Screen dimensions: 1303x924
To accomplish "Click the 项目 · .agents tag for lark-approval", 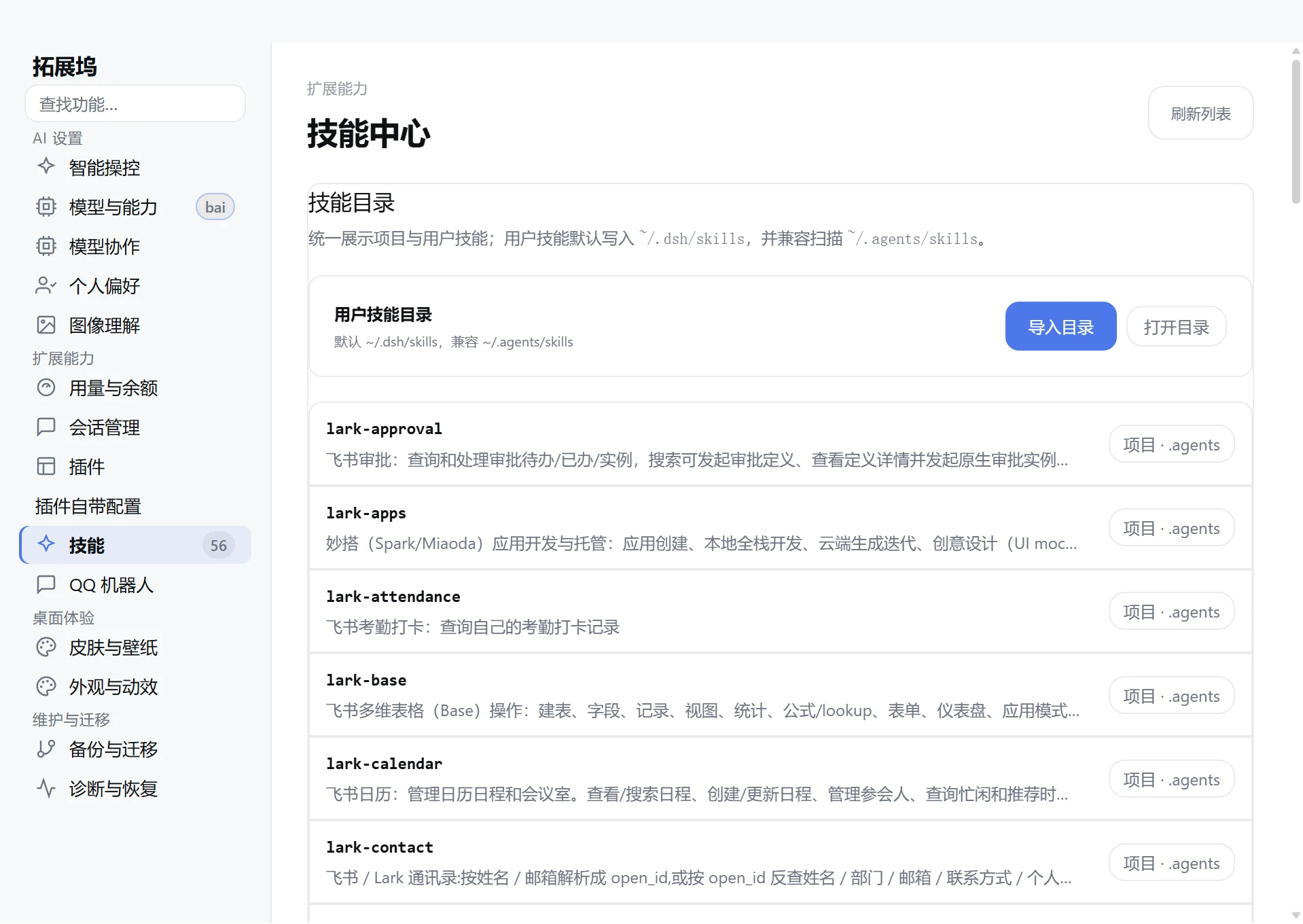I will tap(1171, 444).
